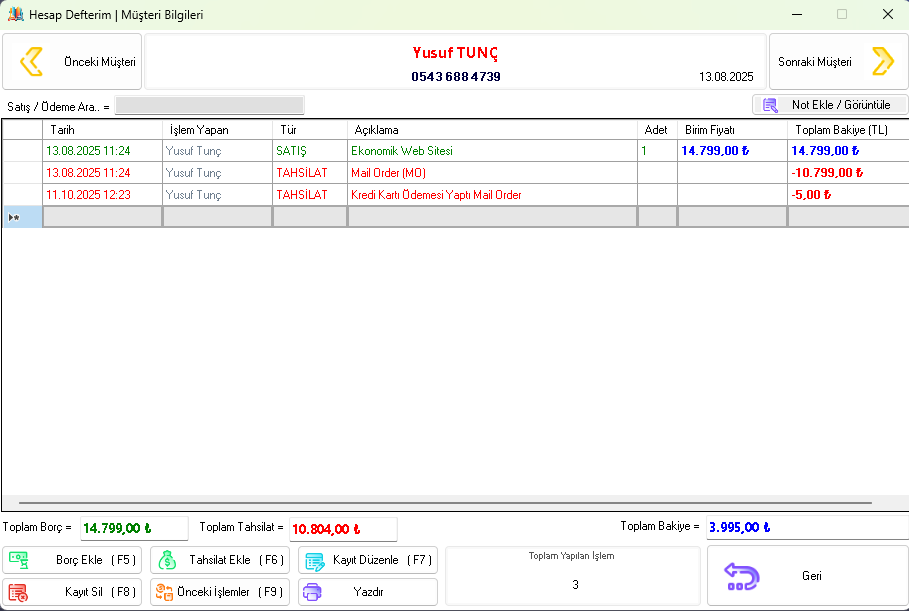Select the Ekonomik Web Sitesi sale row
This screenshot has height=611, width=909.
pos(401,151)
